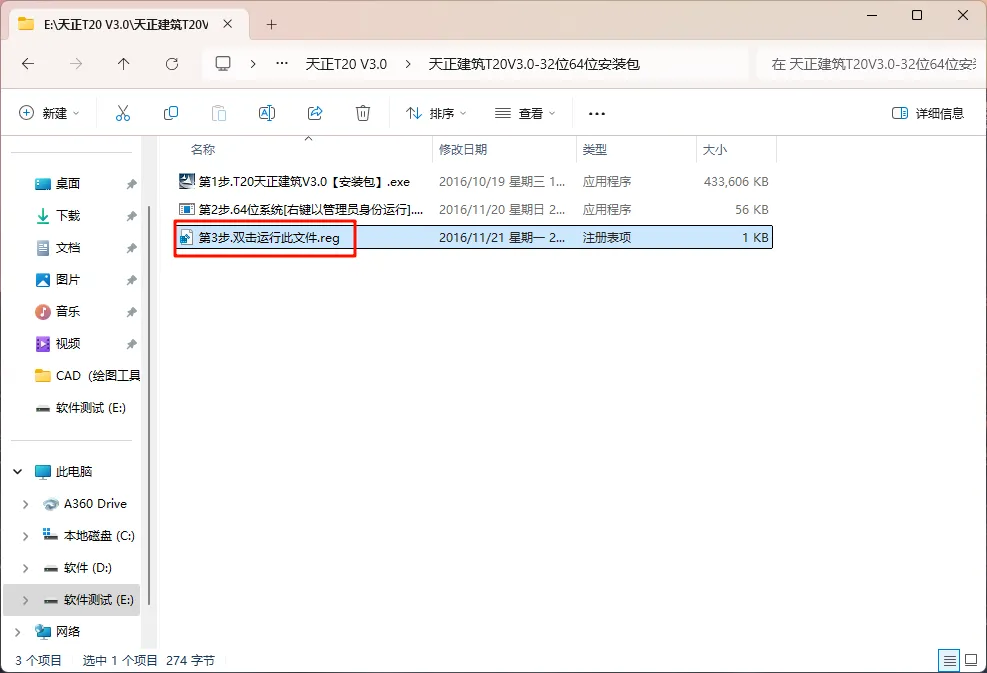Screen dimensions: 987x673
Task: Select file 第3步.双击运行此文件.reg
Action: (473, 237)
